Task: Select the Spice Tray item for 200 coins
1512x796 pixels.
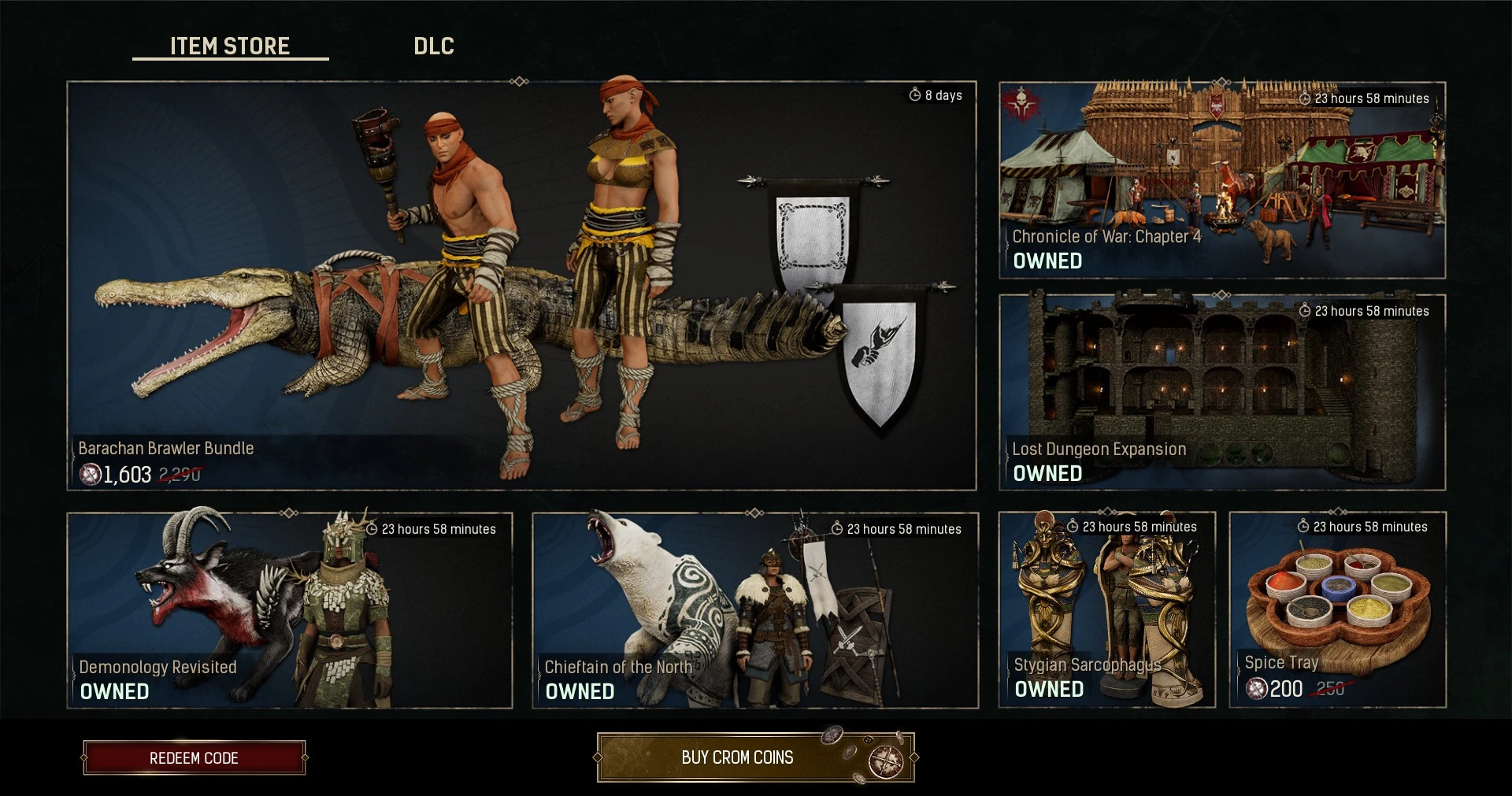Action: (1338, 609)
